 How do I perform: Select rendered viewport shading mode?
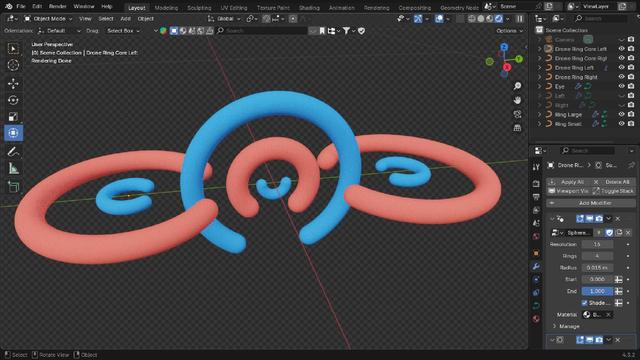pyautogui.click(x=499, y=19)
